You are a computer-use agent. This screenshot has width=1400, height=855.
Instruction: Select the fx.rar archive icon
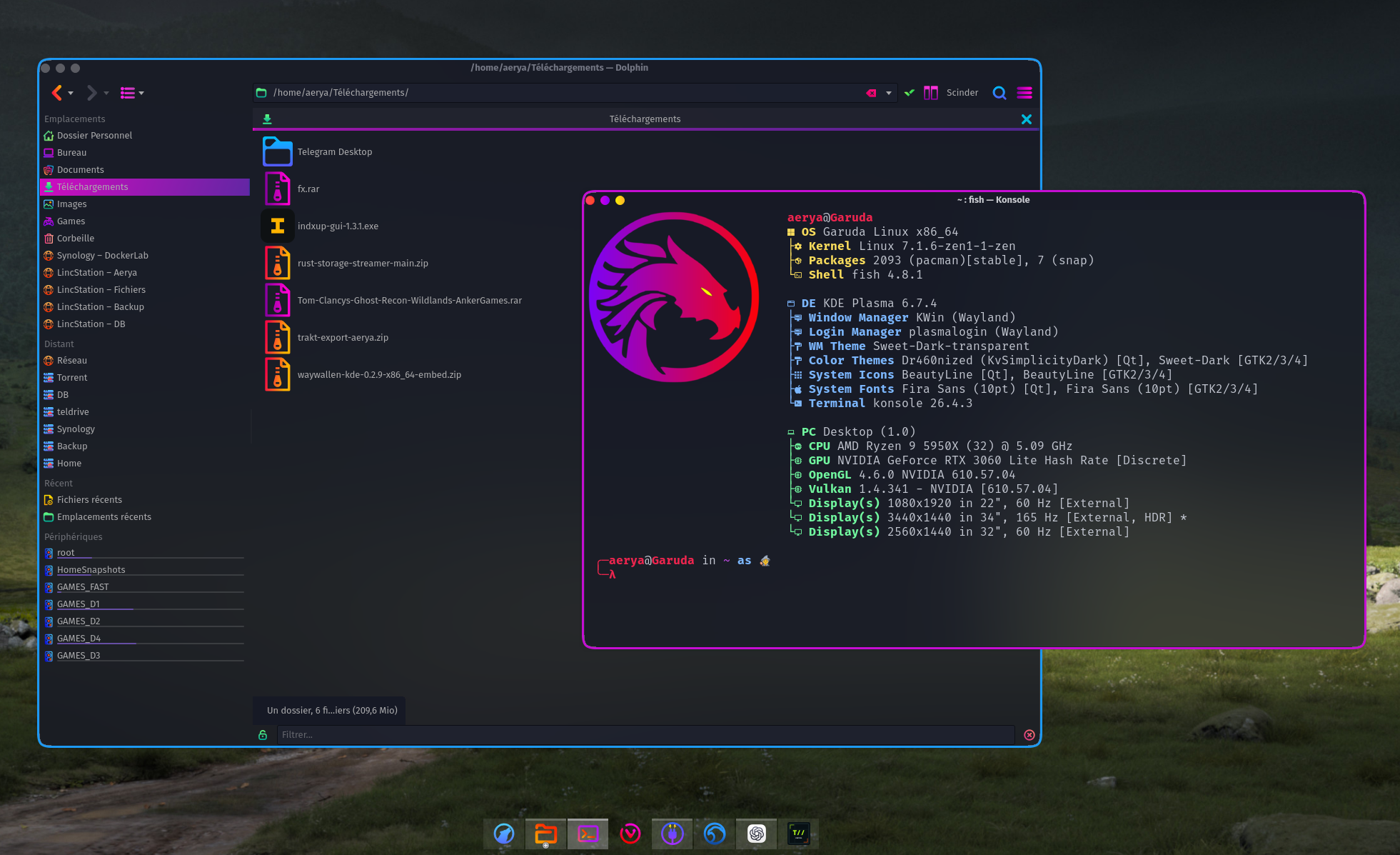click(x=278, y=189)
